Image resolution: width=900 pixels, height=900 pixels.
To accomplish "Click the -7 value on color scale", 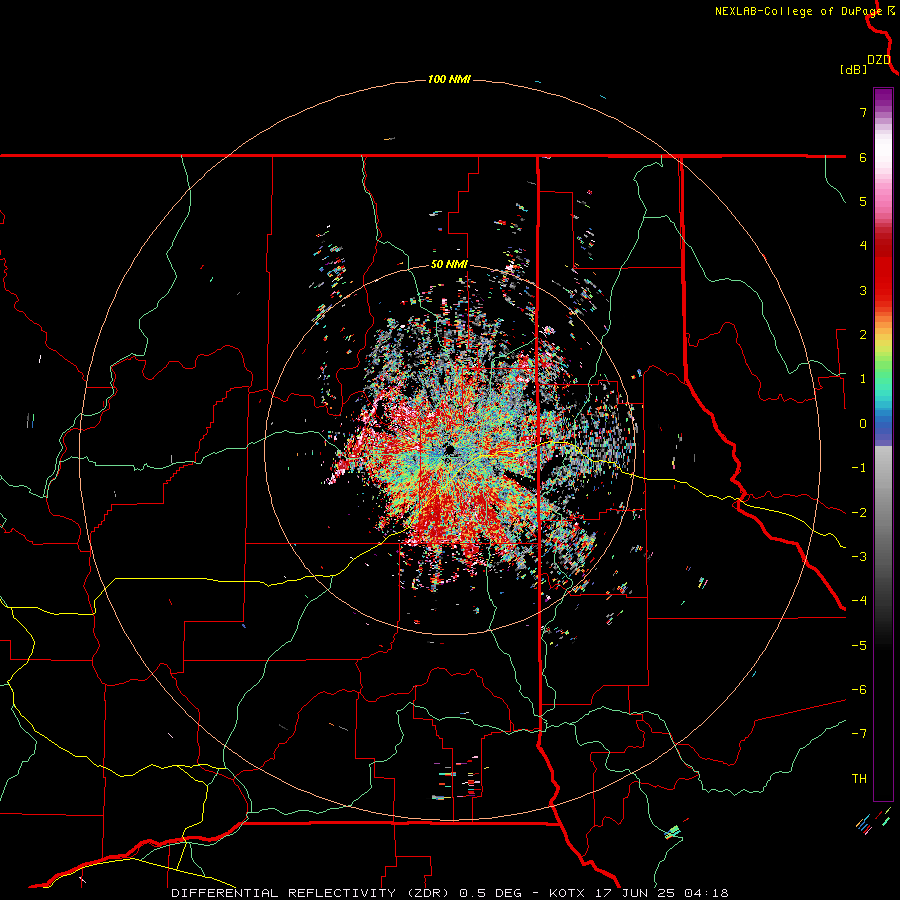I will pyautogui.click(x=859, y=734).
